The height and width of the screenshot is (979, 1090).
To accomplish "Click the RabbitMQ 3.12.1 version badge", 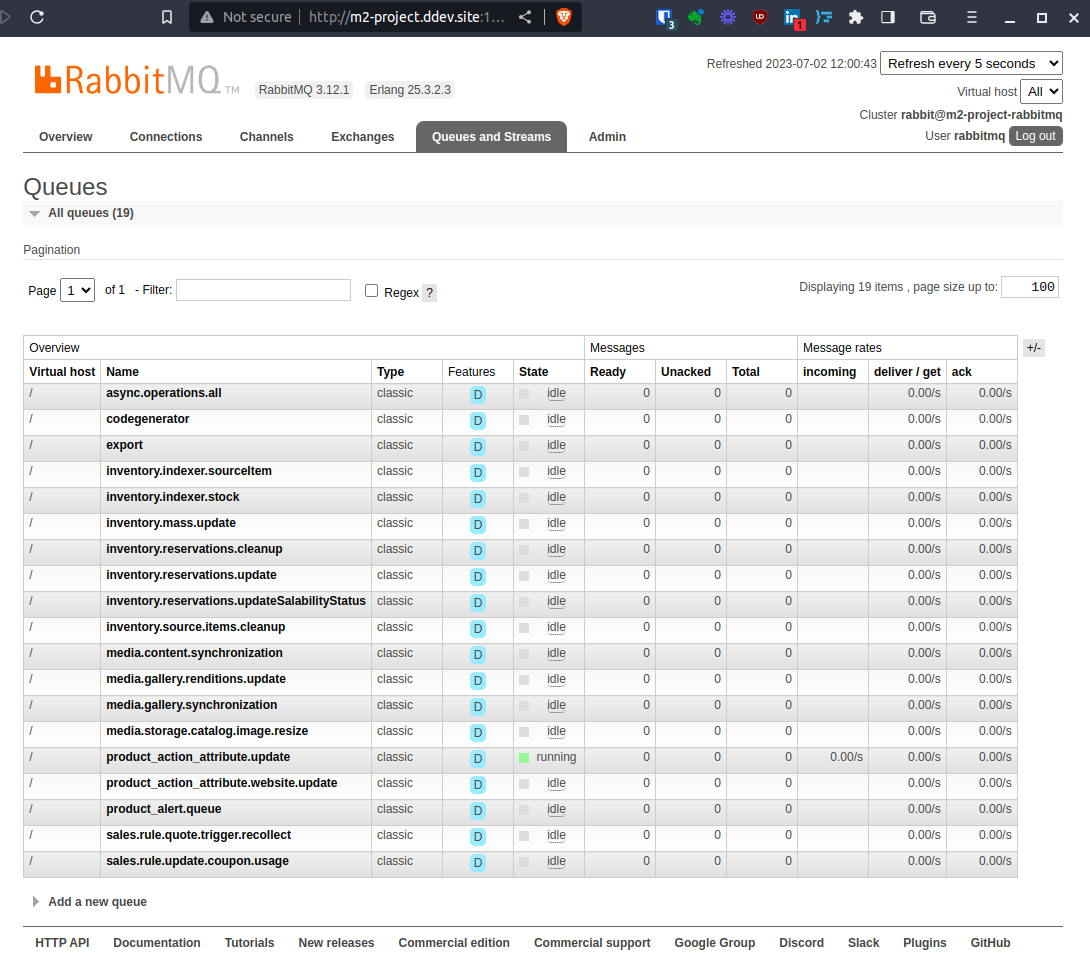I will point(304,90).
